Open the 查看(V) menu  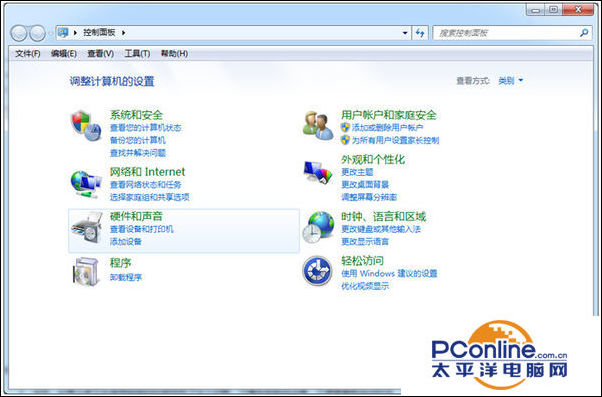tap(101, 53)
